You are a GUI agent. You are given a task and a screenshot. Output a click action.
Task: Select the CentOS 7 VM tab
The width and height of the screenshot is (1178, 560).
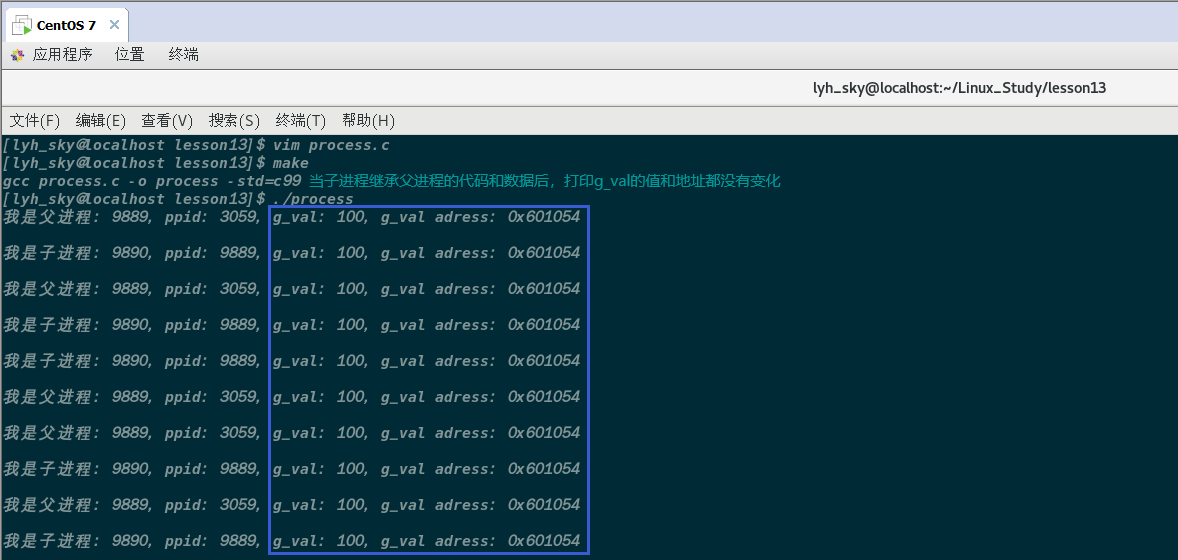66,26
